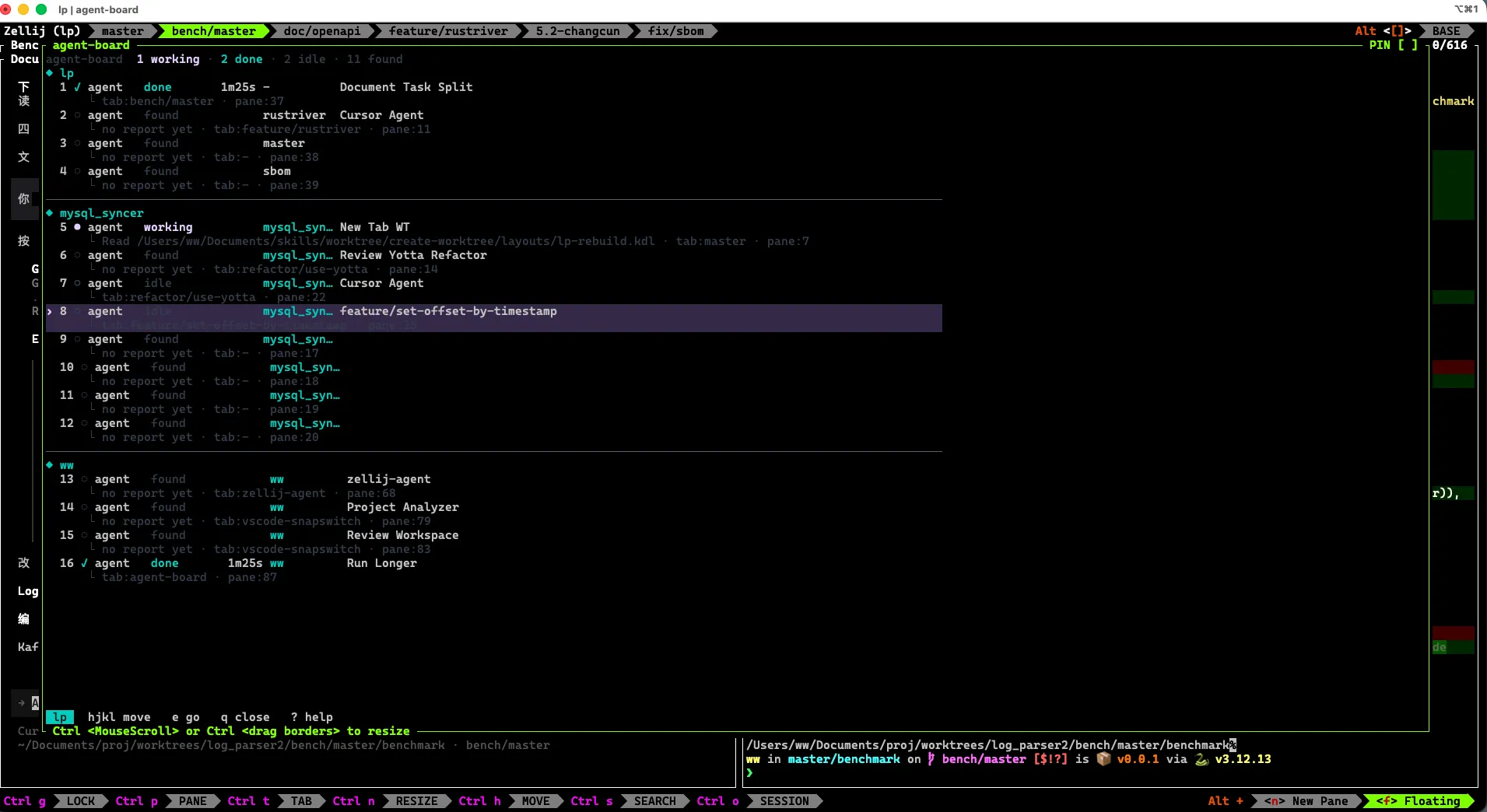
Task: Select the fix/sbom tab
Action: tap(675, 31)
